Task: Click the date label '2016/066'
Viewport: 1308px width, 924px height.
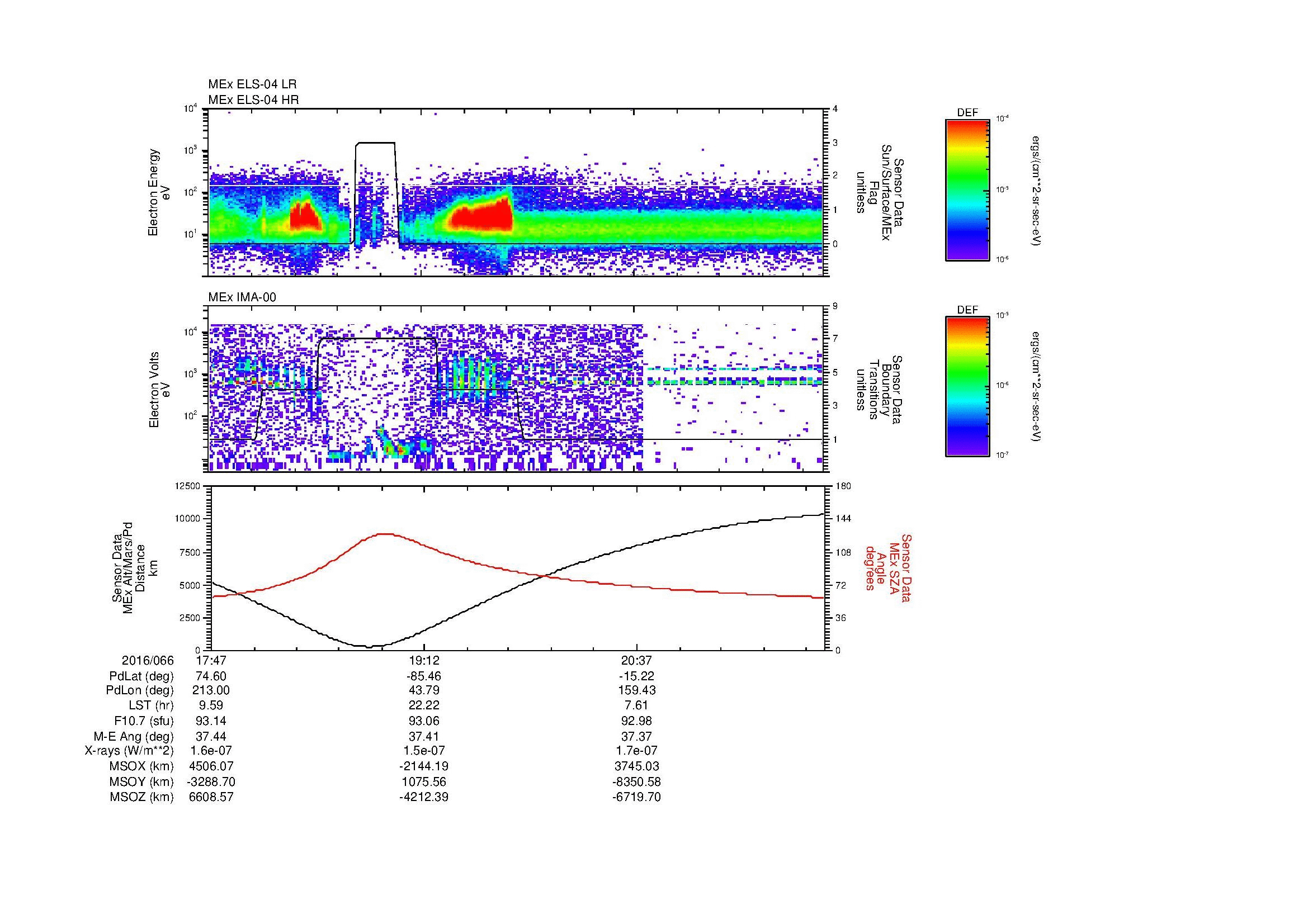Action: [148, 661]
